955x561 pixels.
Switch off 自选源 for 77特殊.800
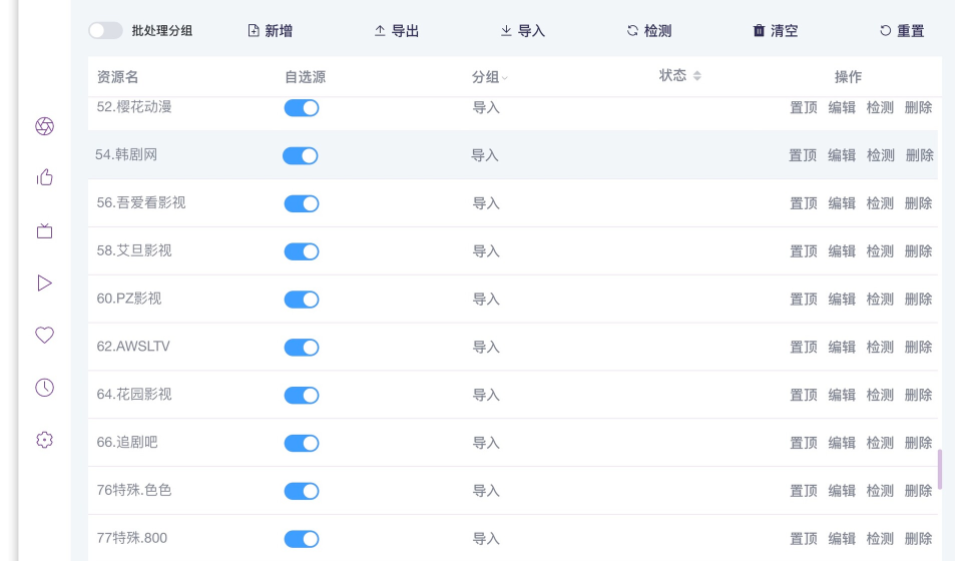tap(301, 539)
